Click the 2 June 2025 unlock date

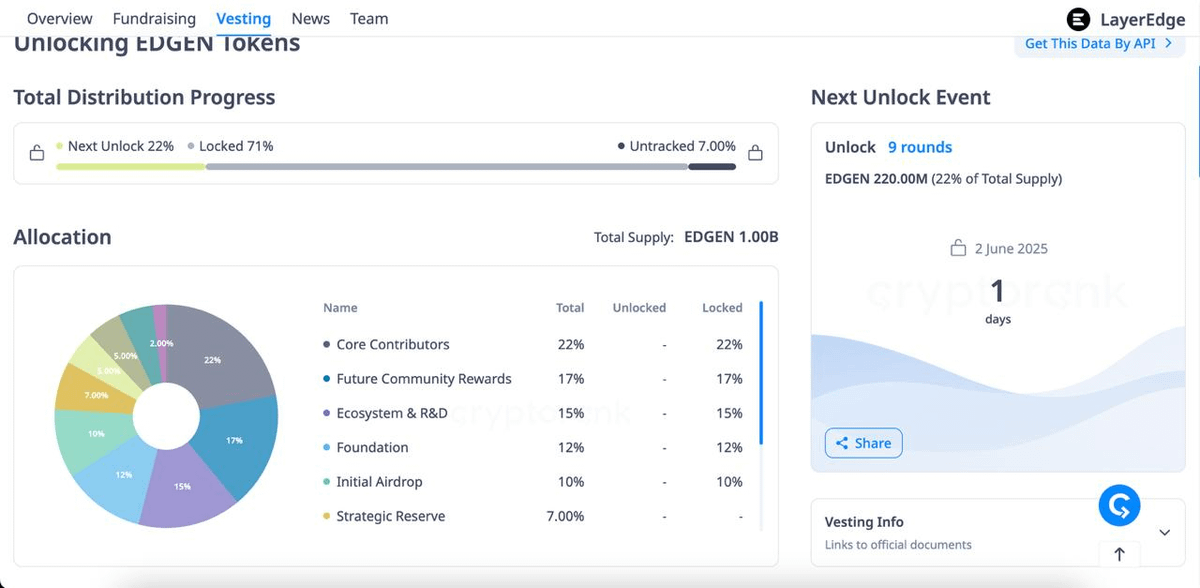pos(1011,248)
